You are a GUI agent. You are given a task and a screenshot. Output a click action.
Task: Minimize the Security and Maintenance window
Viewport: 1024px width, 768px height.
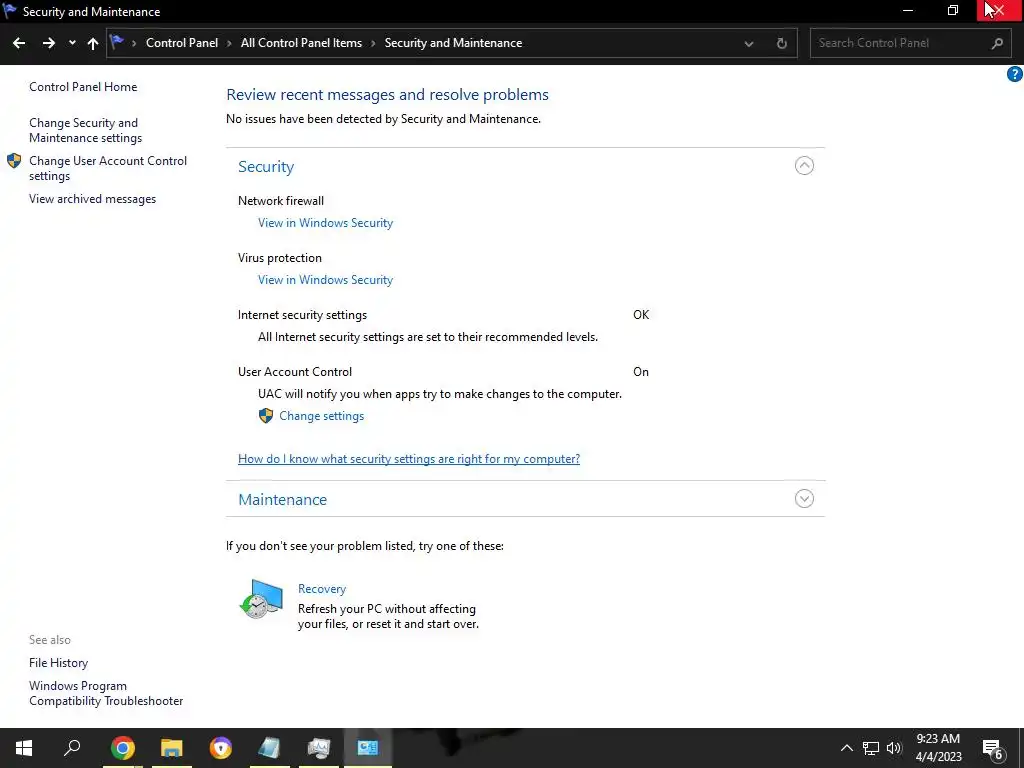click(908, 10)
